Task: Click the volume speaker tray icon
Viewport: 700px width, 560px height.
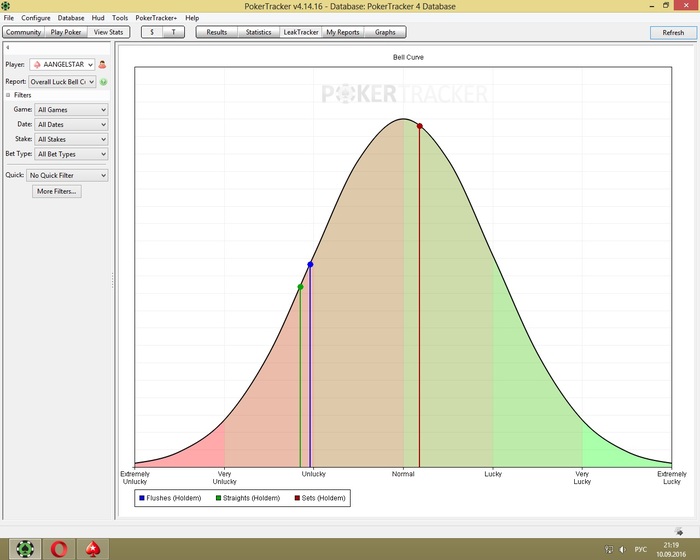Action: point(623,549)
